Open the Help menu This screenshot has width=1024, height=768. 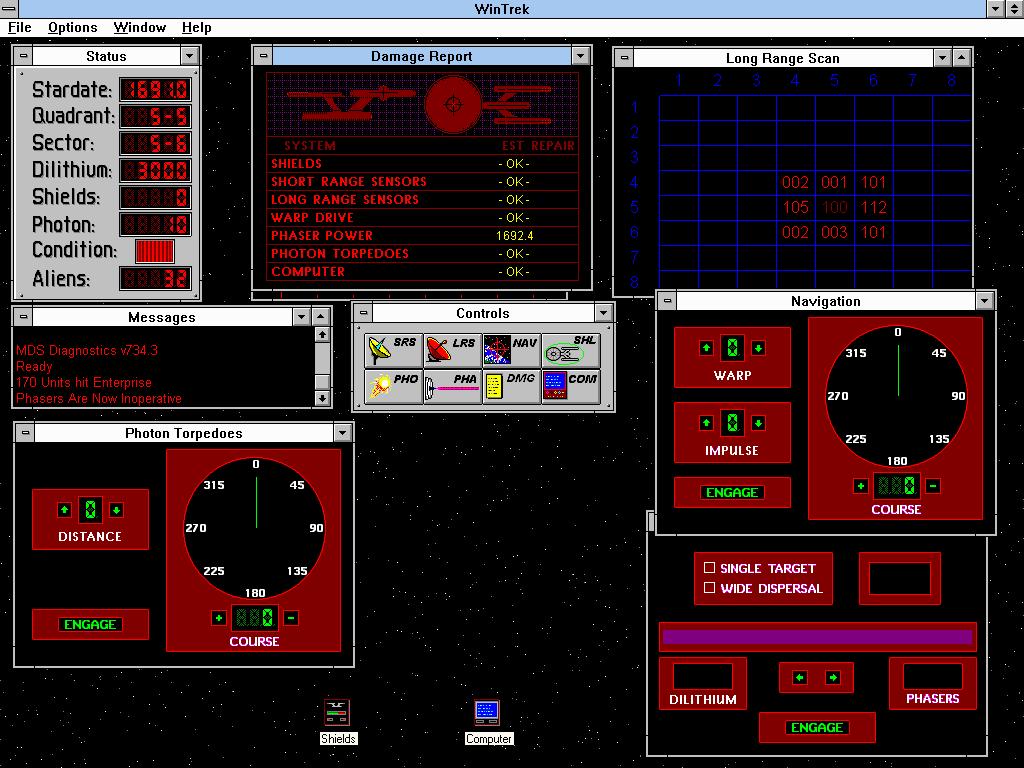point(197,27)
